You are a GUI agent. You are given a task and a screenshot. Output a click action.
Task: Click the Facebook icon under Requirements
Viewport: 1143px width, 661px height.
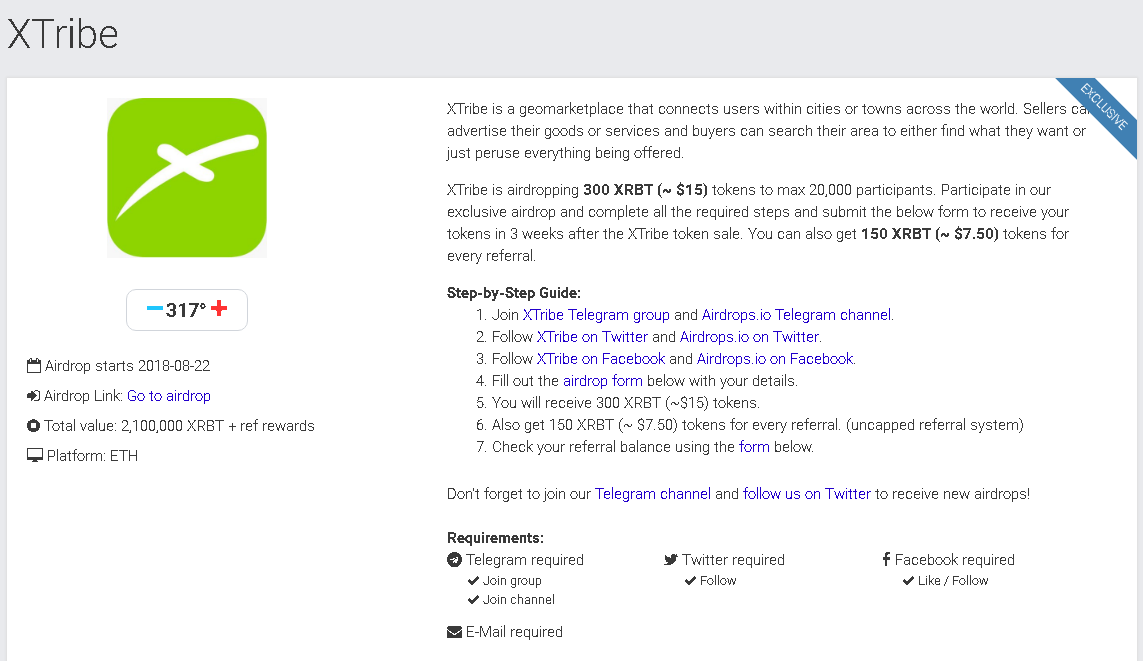pos(886,560)
